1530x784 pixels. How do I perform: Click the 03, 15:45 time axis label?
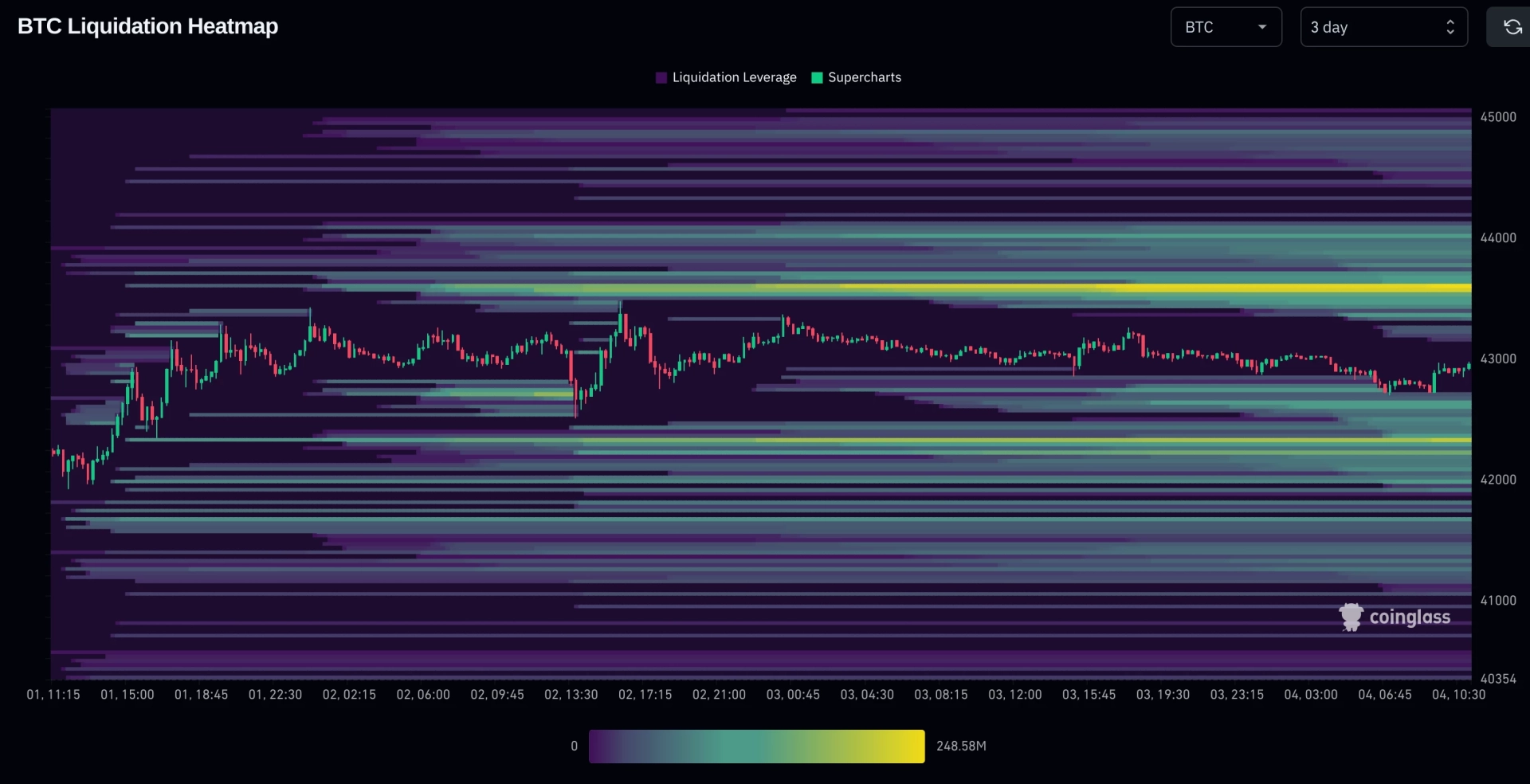(1089, 695)
